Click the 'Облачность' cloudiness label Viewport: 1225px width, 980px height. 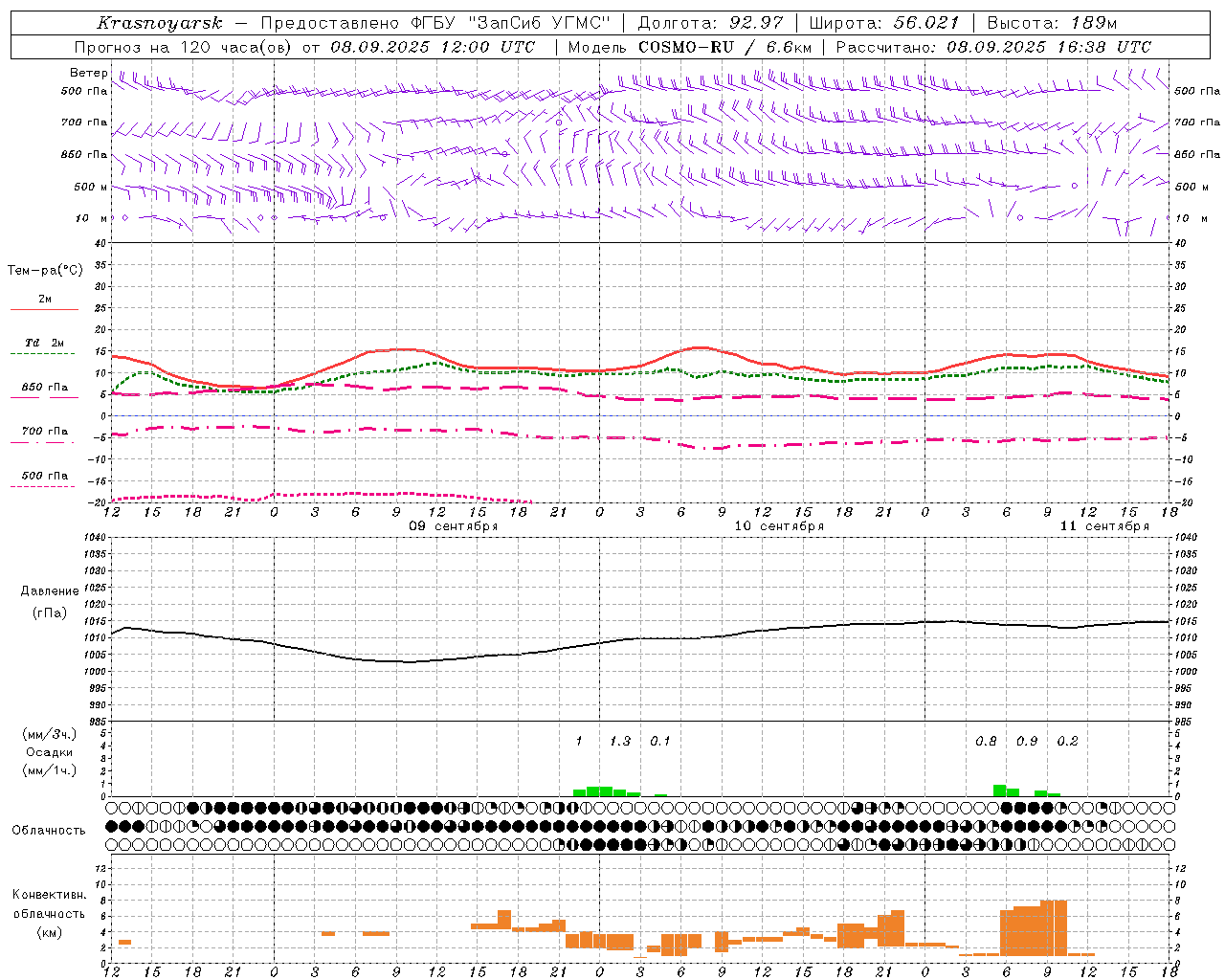point(49,830)
